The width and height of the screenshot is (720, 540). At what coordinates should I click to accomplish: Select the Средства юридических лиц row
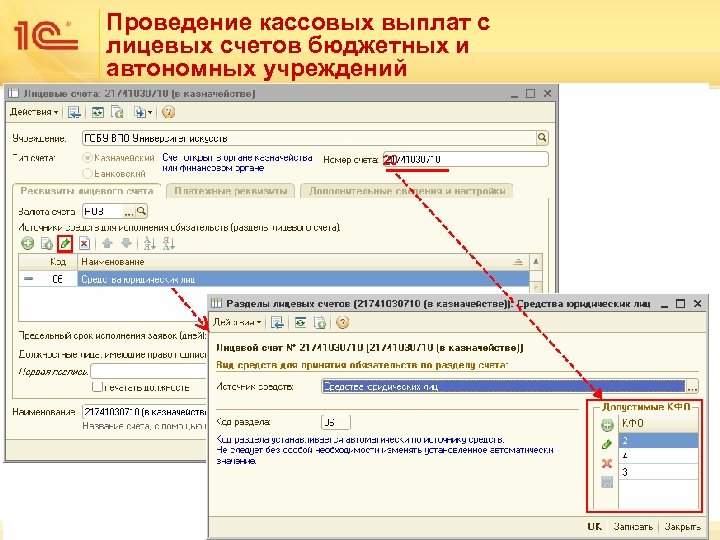click(x=274, y=279)
